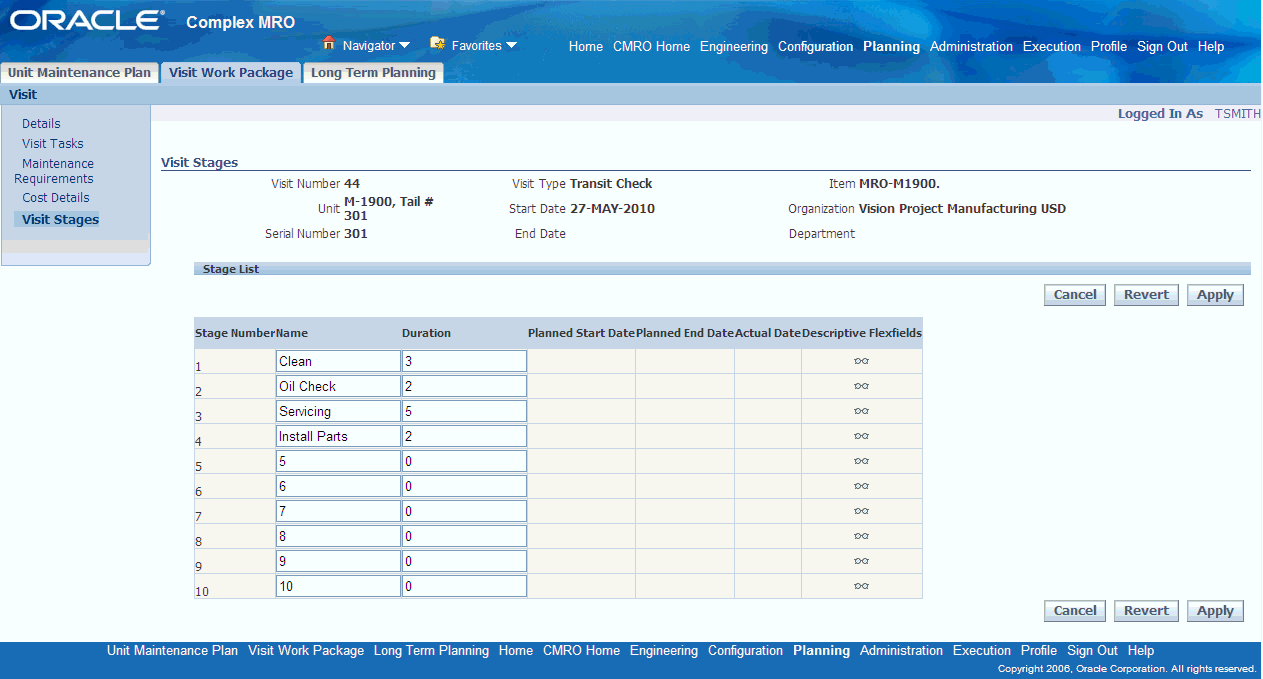Click the bottom Cancel button
The image size is (1263, 679).
coord(1075,611)
